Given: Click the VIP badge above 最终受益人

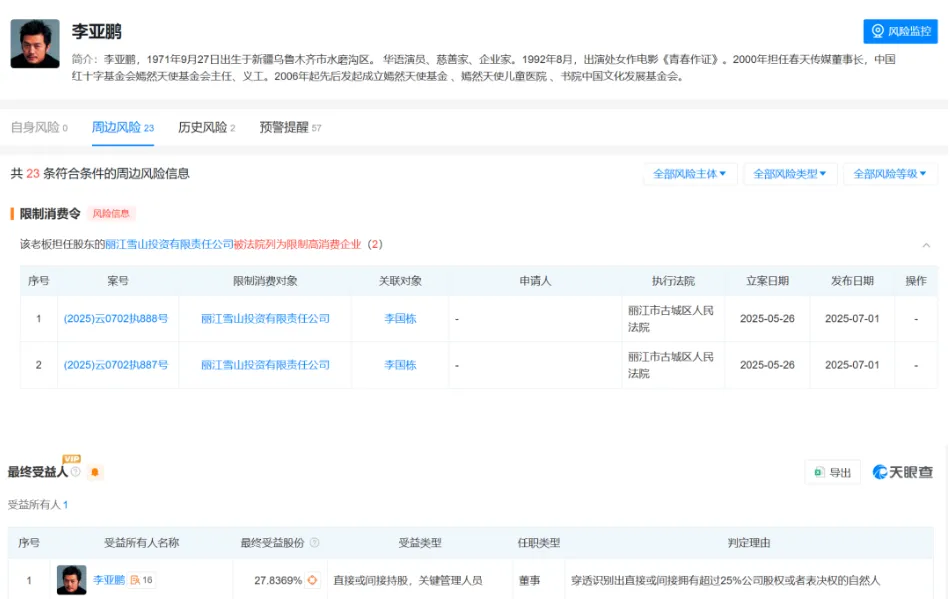Looking at the screenshot, I should pyautogui.click(x=71, y=458).
